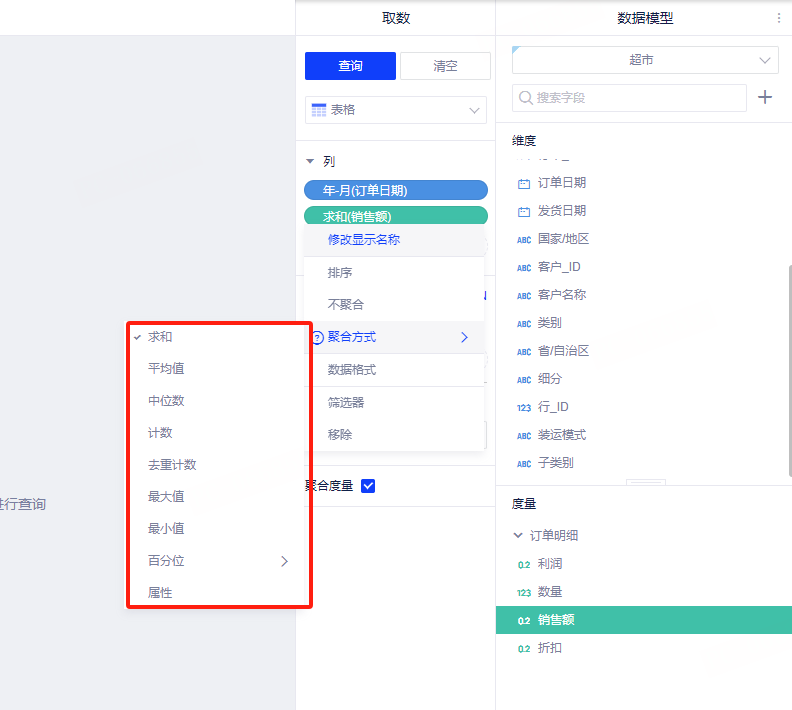Click the 搜索字段 search box
The image size is (792, 710).
click(x=630, y=98)
